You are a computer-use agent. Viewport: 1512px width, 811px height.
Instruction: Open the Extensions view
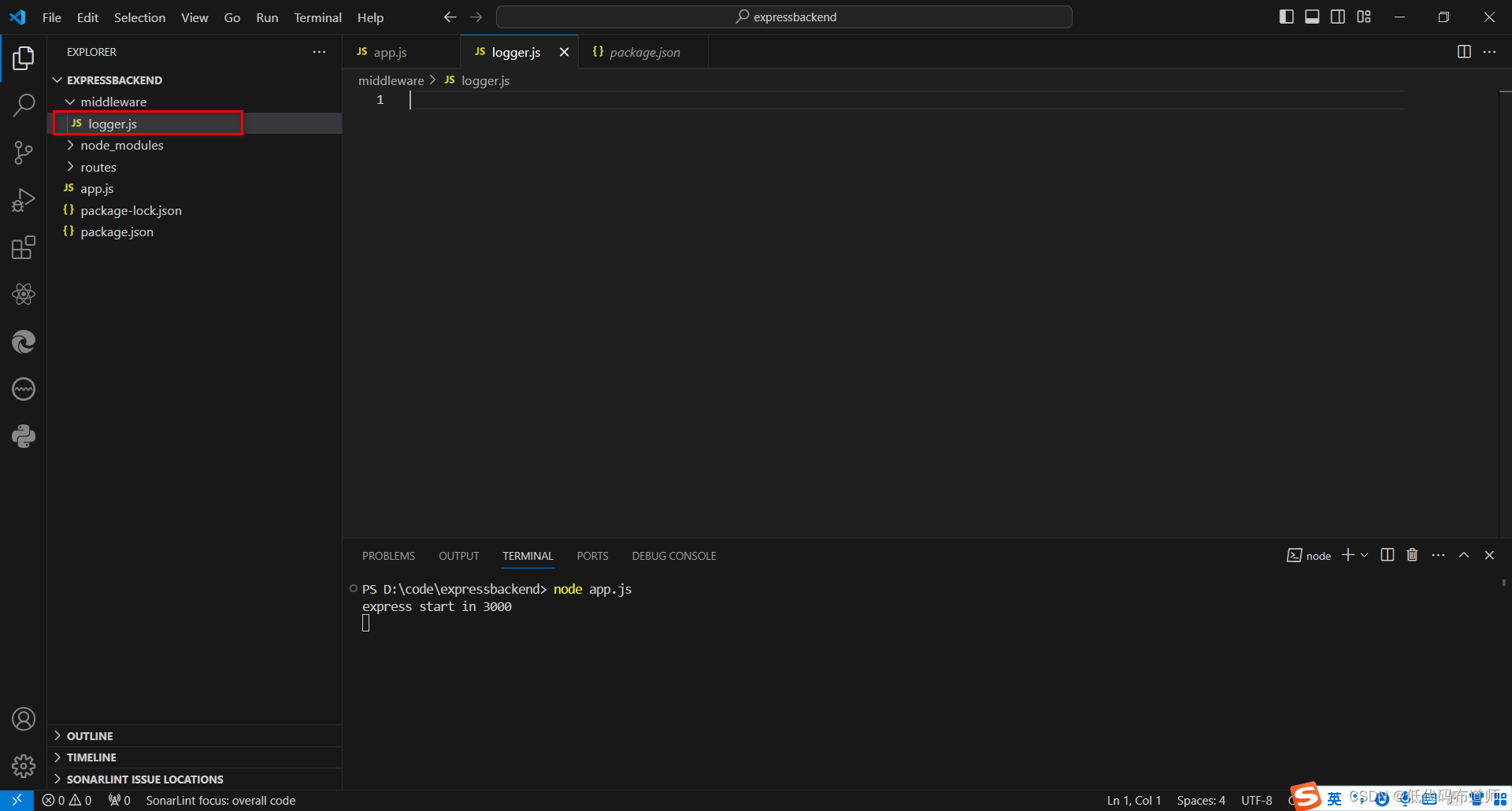[24, 247]
